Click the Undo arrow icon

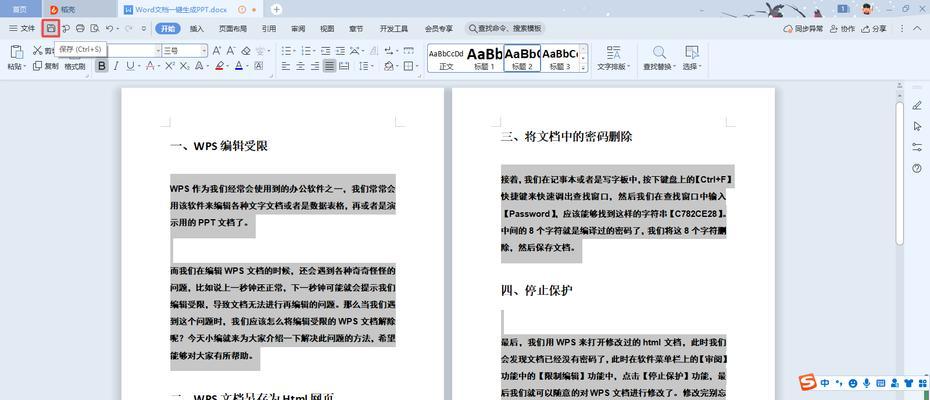[109, 28]
